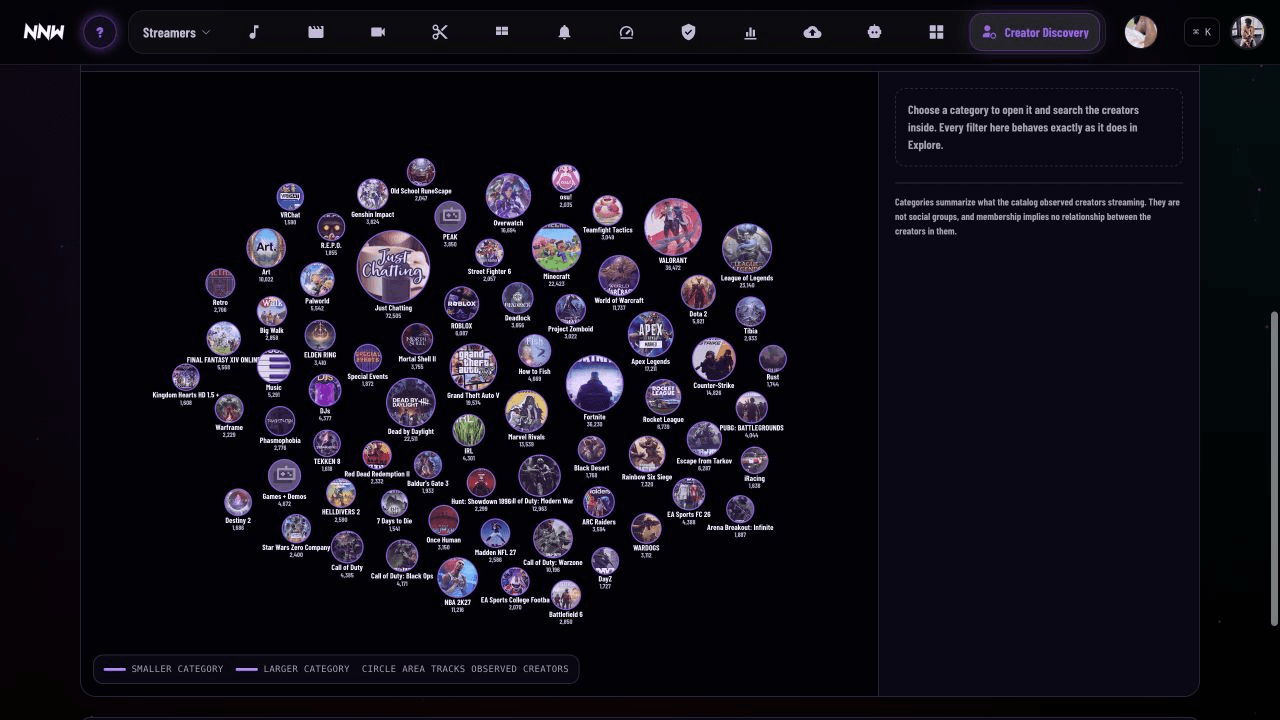Viewport: 1280px width, 720px height.
Task: Open the table layout icon
Action: [x=502, y=32]
